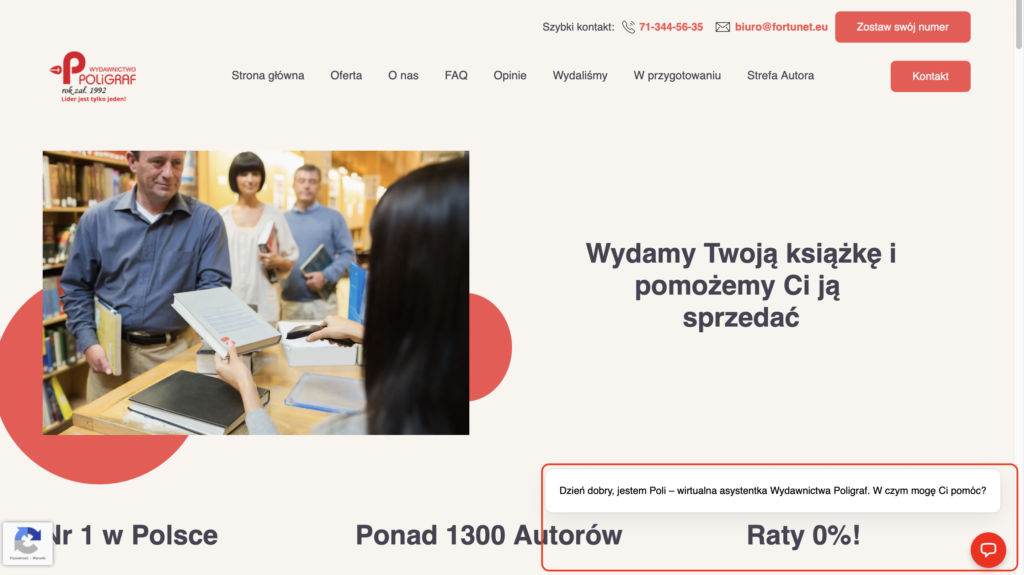The height and width of the screenshot is (575, 1024).
Task: Click the envelope email icon
Action: tap(722, 27)
